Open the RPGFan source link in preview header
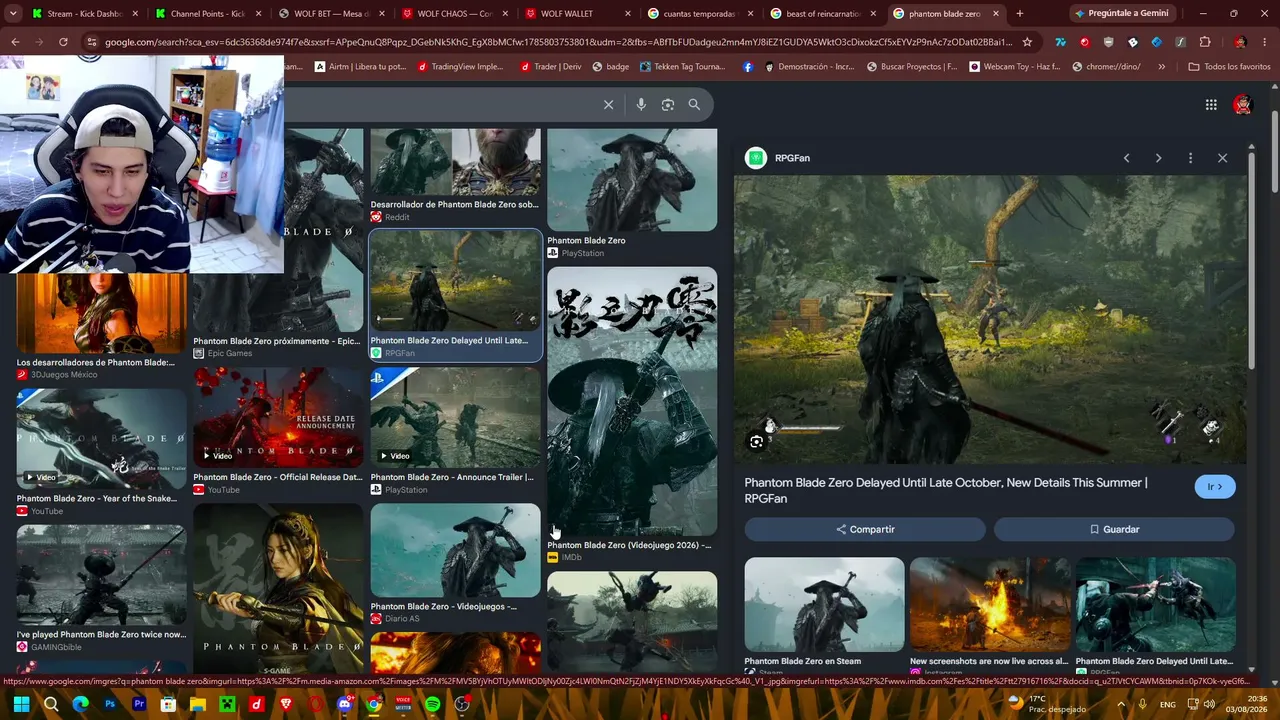Screen dimensions: 1280x720 click(x=777, y=158)
